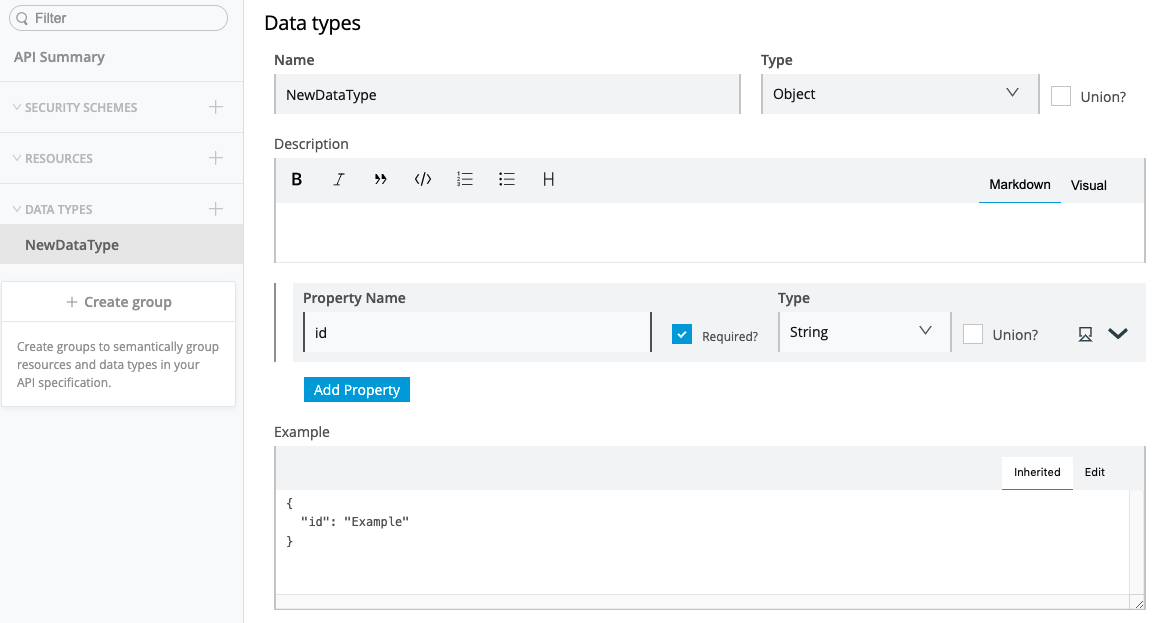Apply italic formatting in Description editor
Screen dimensions: 1159x623
pos(339,180)
